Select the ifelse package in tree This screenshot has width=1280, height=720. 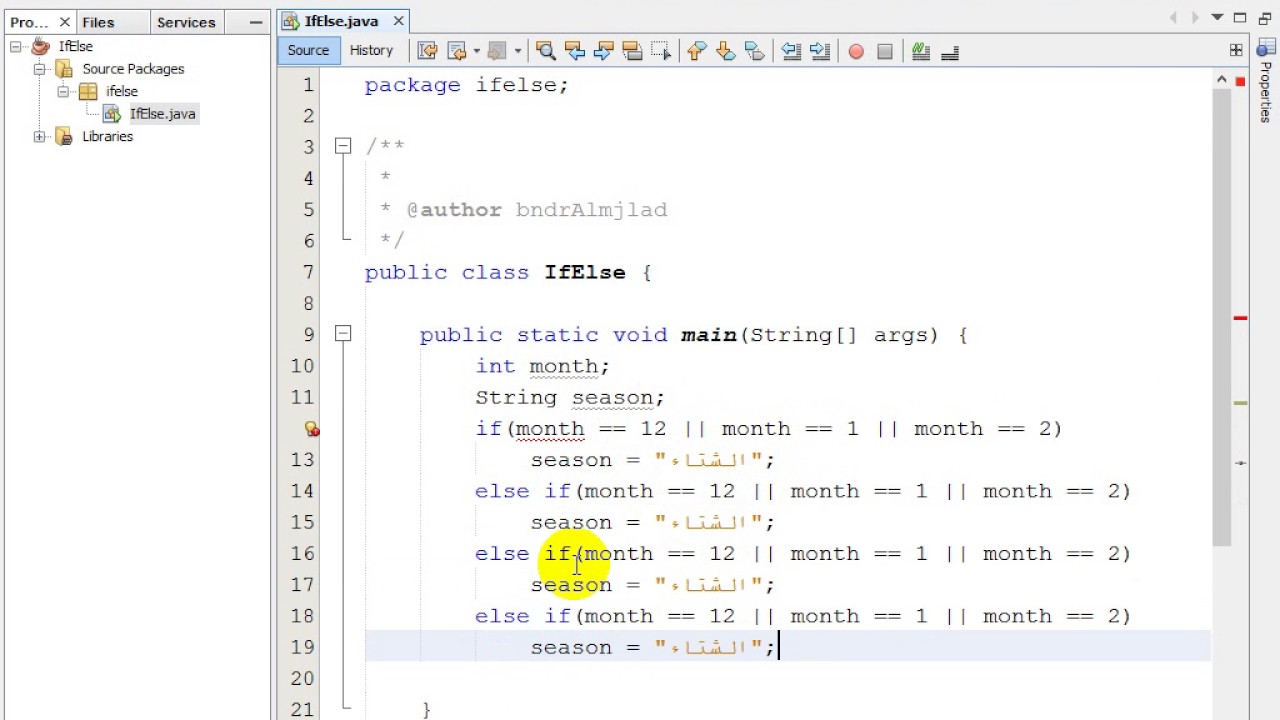click(x=122, y=91)
